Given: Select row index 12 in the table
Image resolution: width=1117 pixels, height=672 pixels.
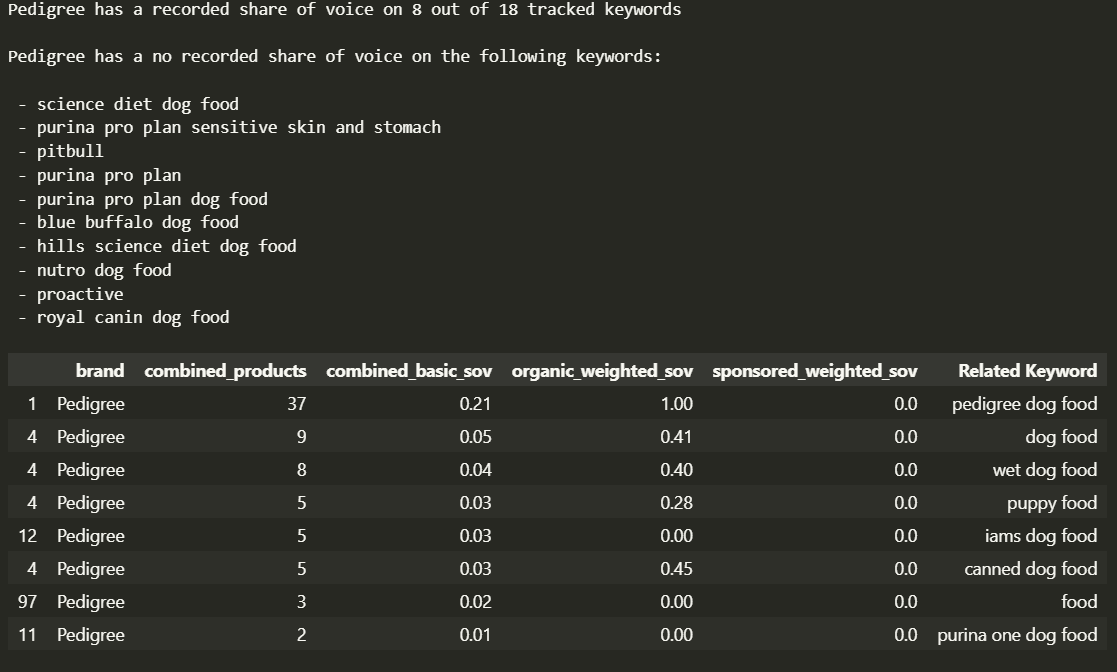Looking at the screenshot, I should pyautogui.click(x=27, y=536).
